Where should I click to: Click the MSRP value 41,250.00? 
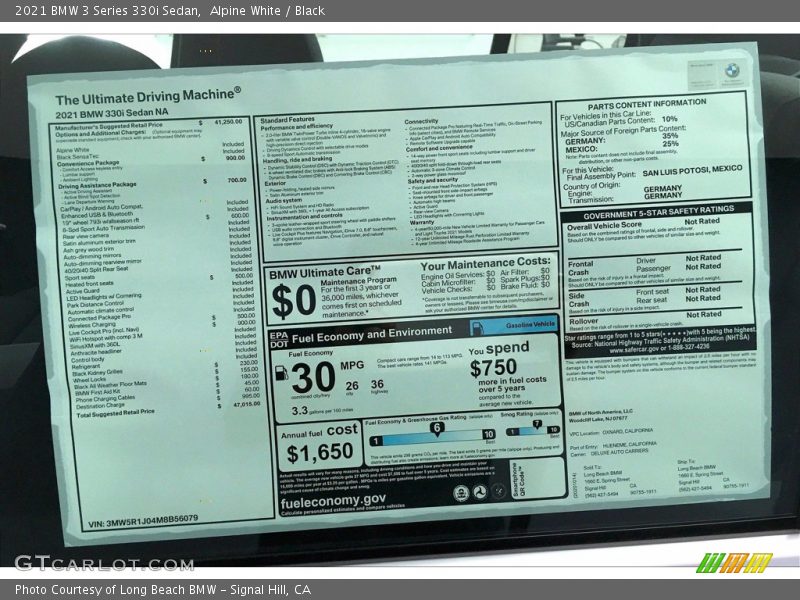(228, 122)
